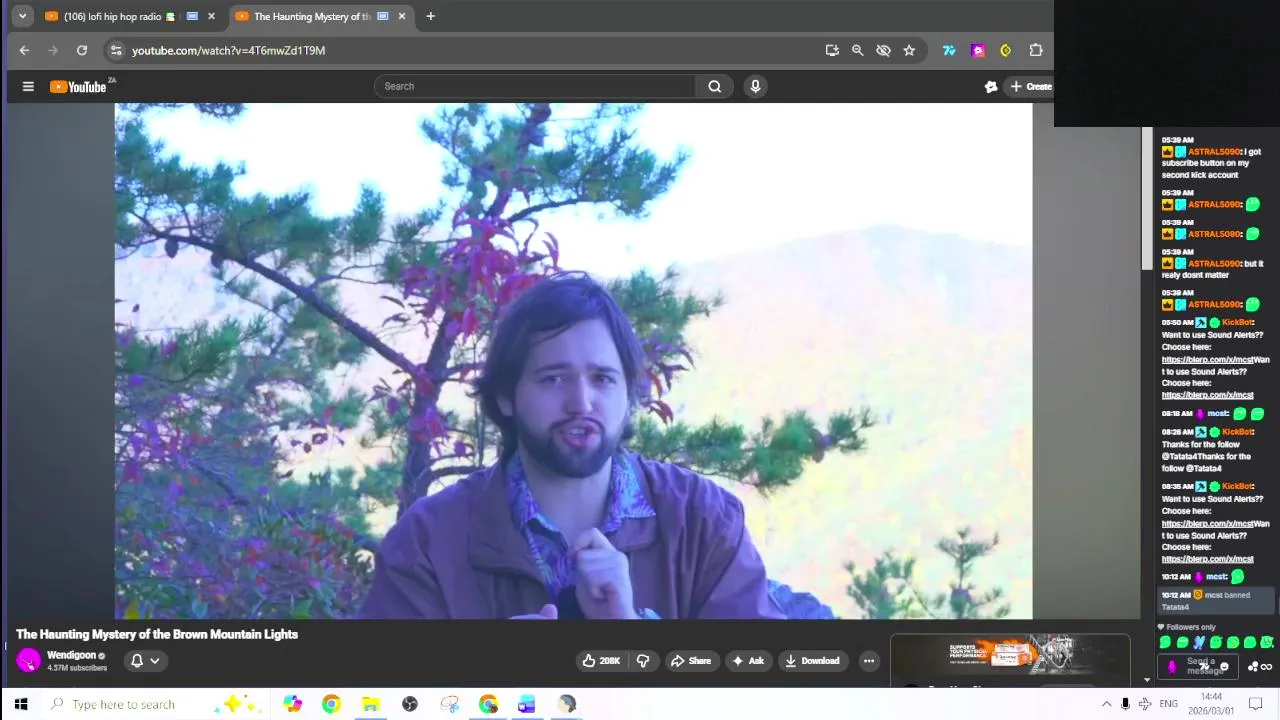The width and height of the screenshot is (1280, 720).
Task: Open a new browser tab
Action: [430, 16]
